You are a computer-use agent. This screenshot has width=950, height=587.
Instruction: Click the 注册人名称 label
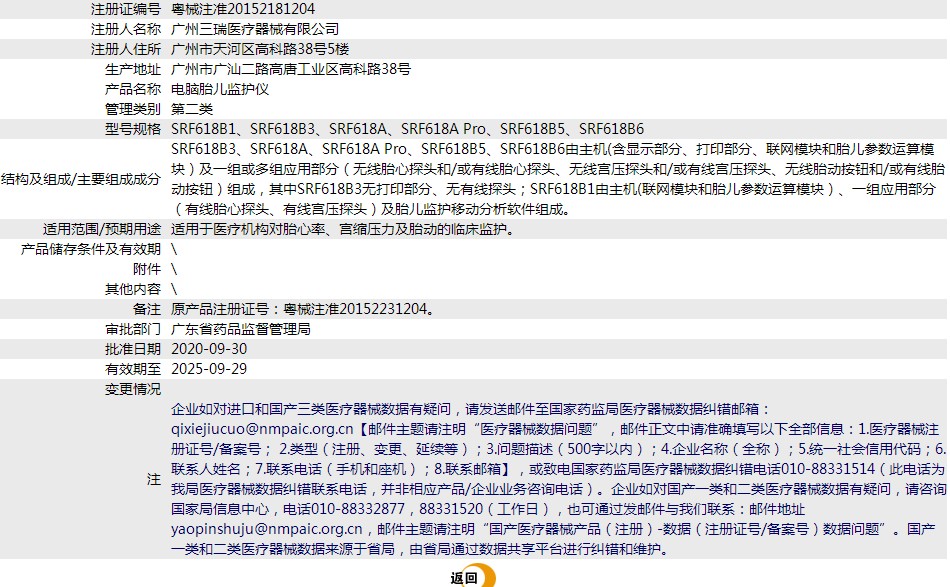pyautogui.click(x=126, y=29)
